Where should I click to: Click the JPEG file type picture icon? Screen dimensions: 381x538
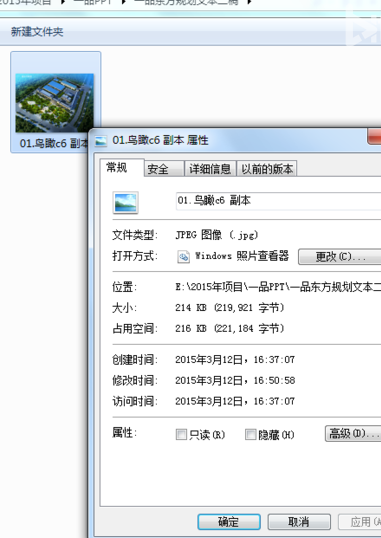tap(126, 202)
